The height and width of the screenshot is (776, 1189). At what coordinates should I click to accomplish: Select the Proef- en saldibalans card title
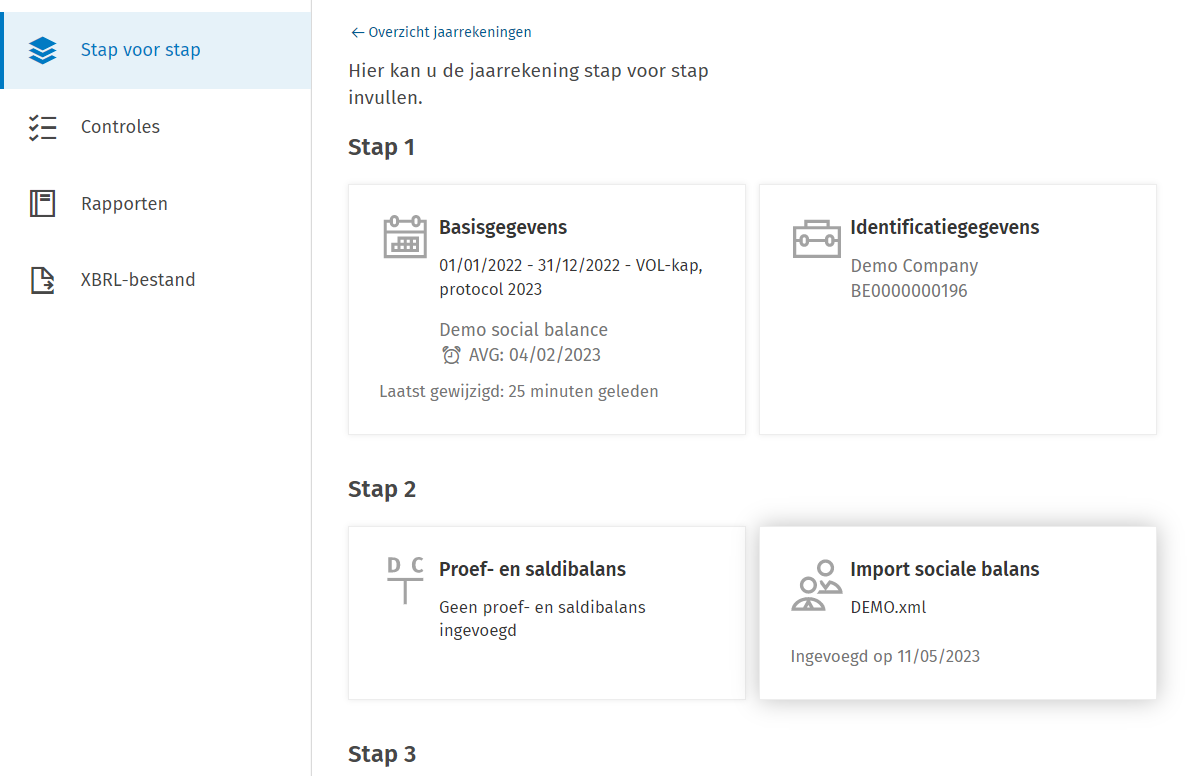tap(532, 569)
